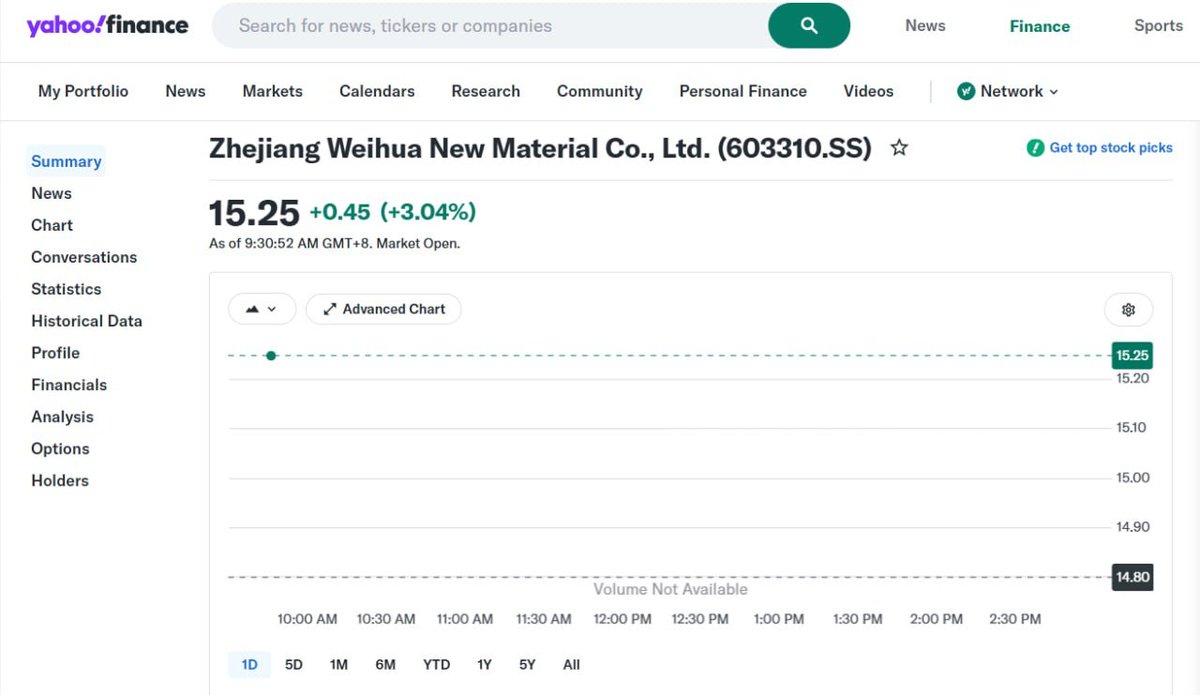This screenshot has height=695, width=1200.
Task: Select Options in sidebar
Action: (60, 449)
